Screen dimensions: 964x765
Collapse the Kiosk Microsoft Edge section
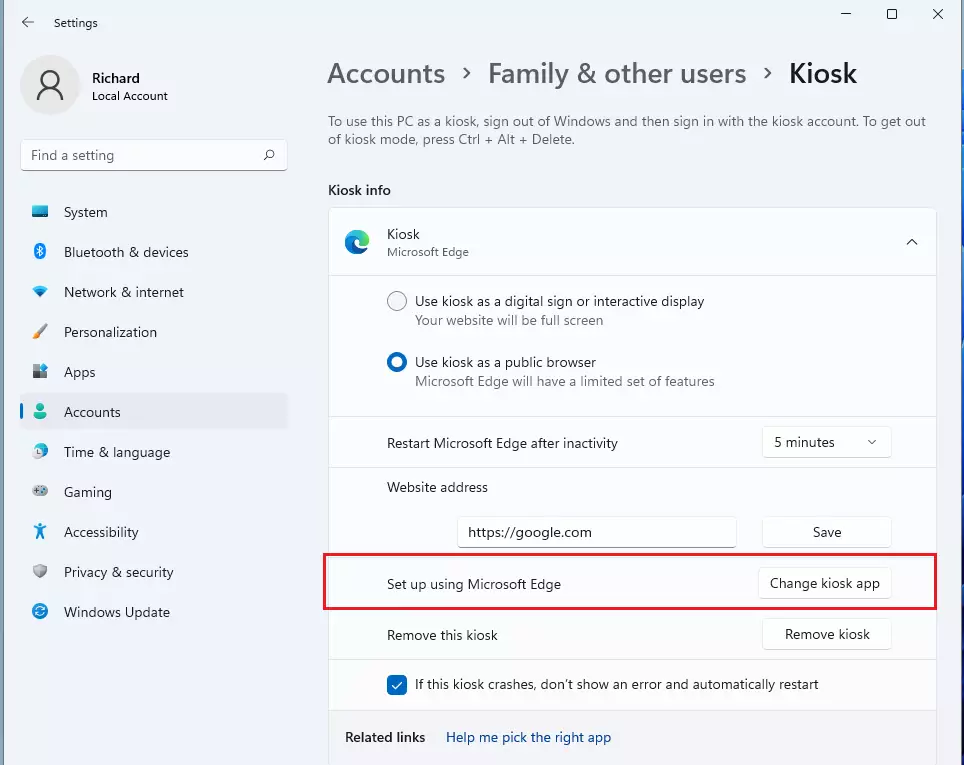click(912, 242)
